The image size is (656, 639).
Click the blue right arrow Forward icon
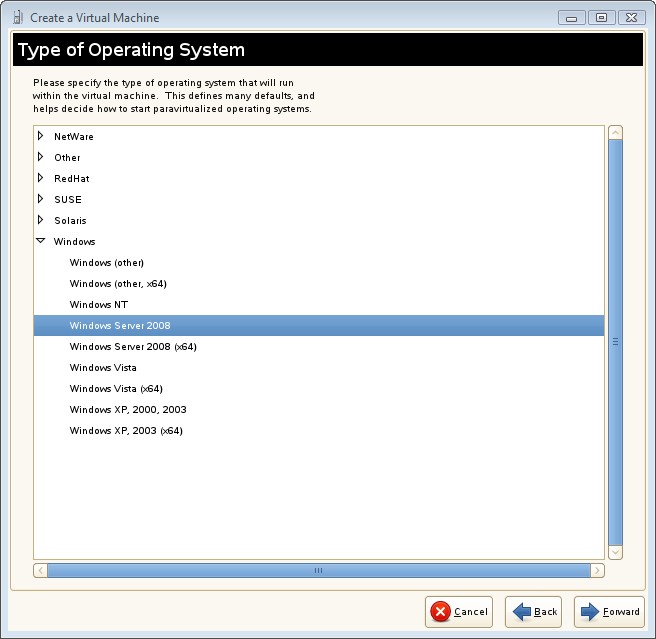click(x=590, y=612)
